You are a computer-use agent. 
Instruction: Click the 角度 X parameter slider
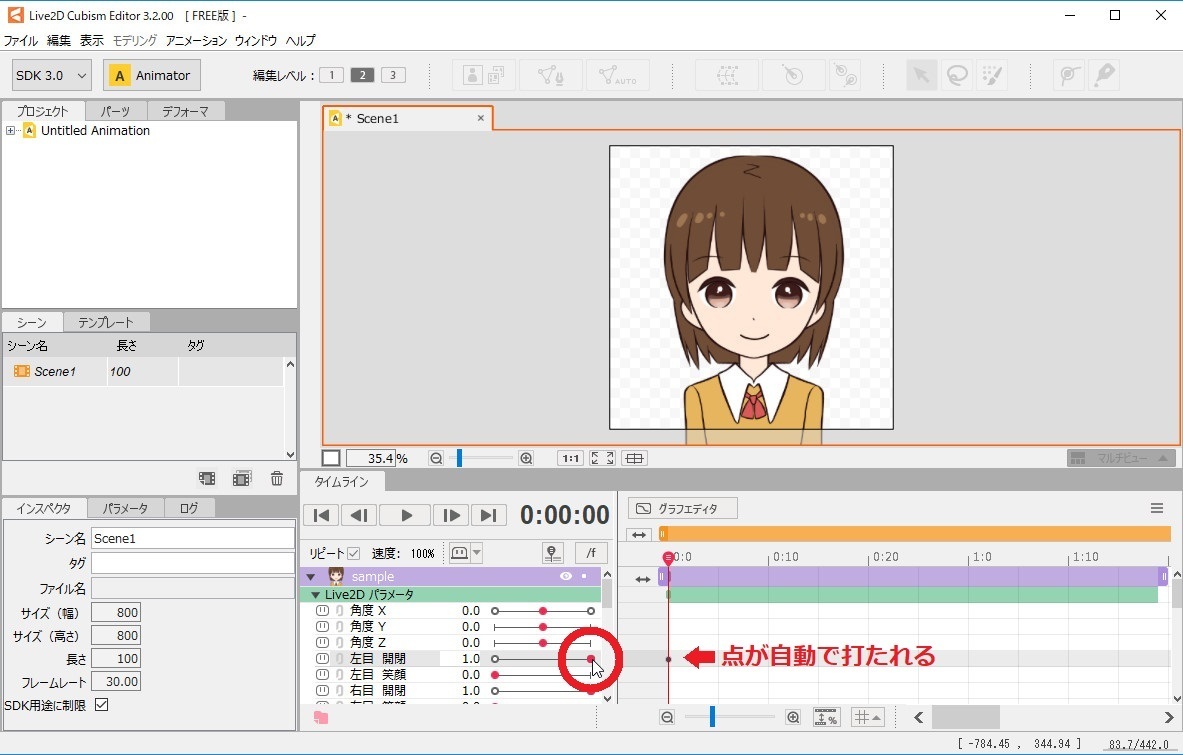tap(542, 611)
